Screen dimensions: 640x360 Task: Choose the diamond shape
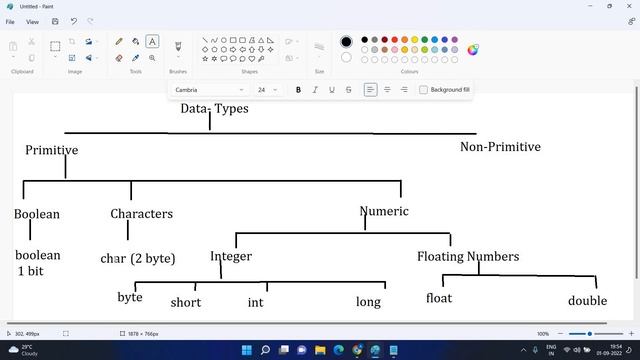[x=205, y=49]
